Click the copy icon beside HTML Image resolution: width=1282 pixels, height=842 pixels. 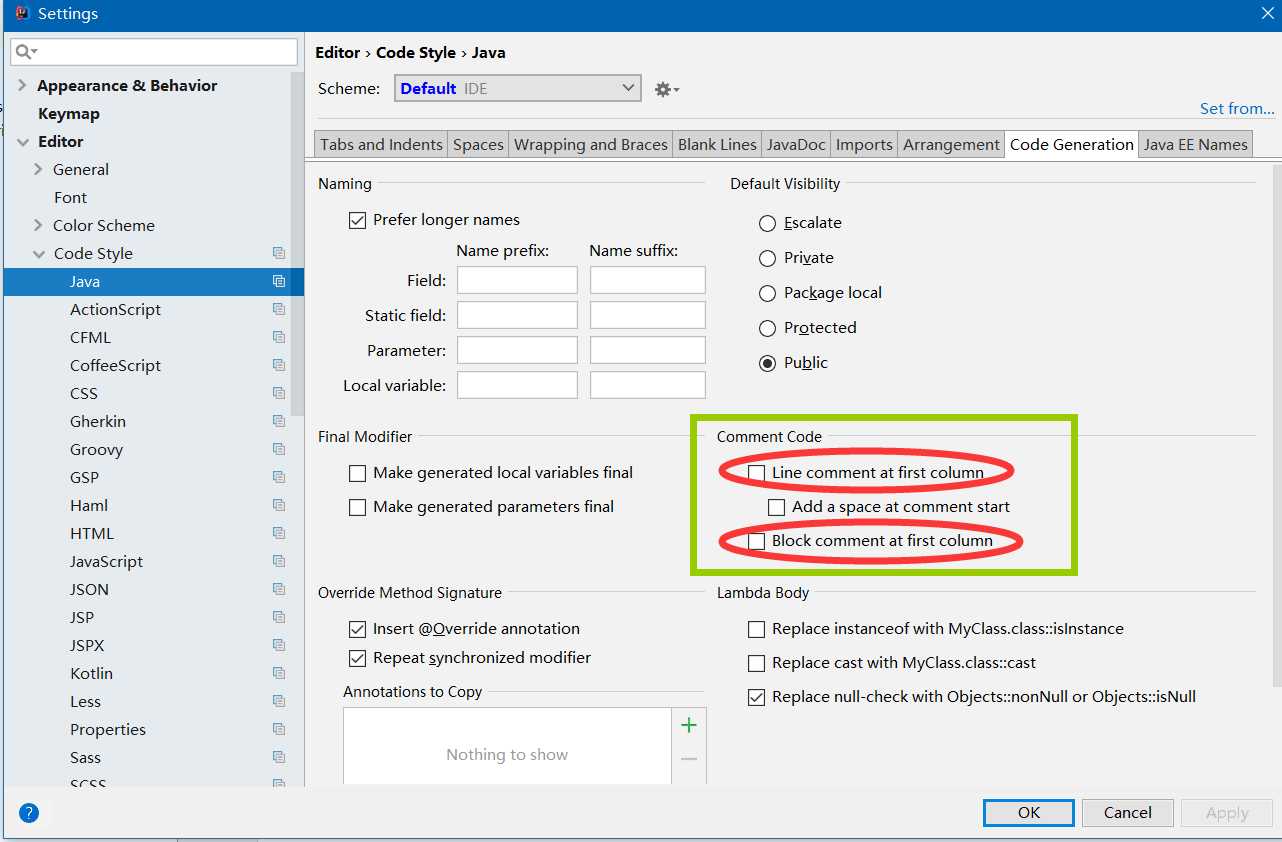(x=279, y=533)
